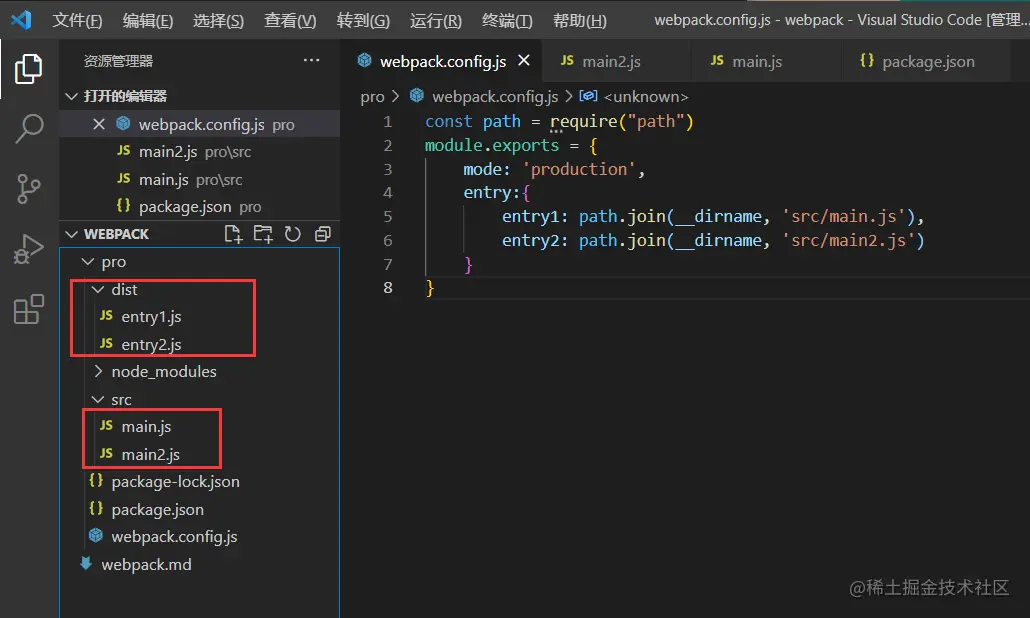Collapse the src folder

tap(200, 399)
